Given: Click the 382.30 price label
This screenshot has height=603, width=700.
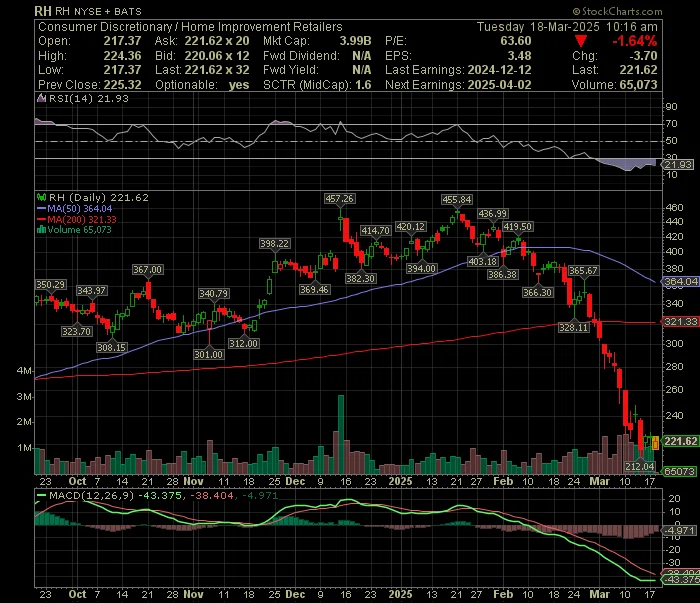Looking at the screenshot, I should (361, 279).
